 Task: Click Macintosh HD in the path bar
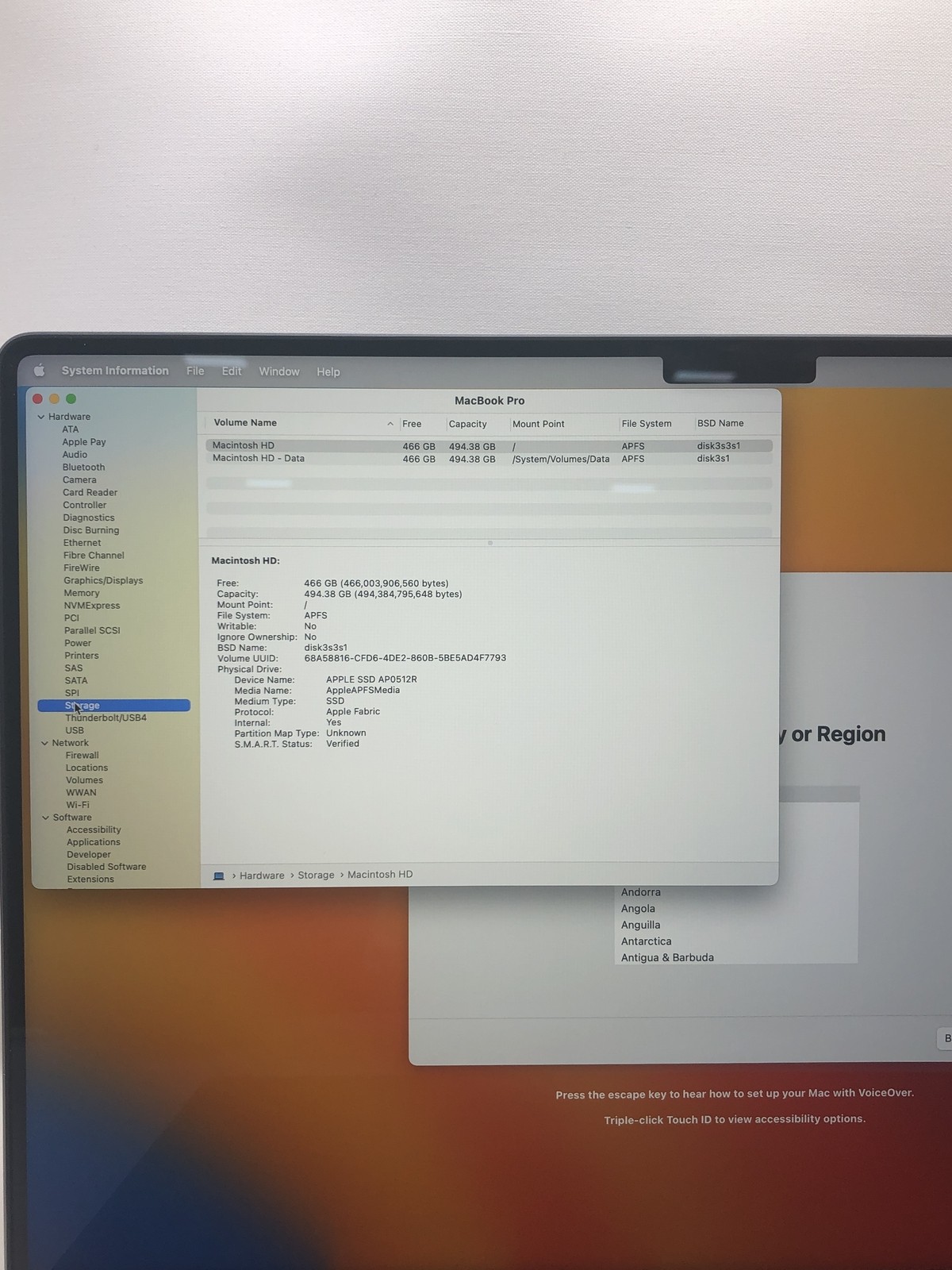pos(380,875)
